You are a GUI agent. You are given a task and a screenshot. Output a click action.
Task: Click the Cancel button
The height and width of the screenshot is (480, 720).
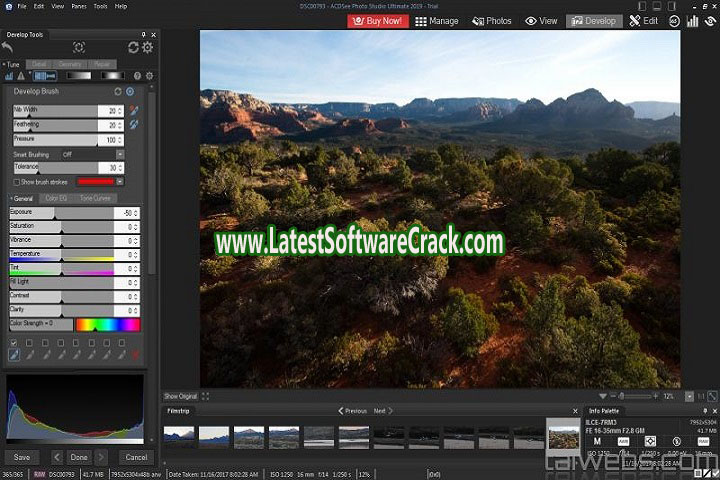tap(136, 457)
